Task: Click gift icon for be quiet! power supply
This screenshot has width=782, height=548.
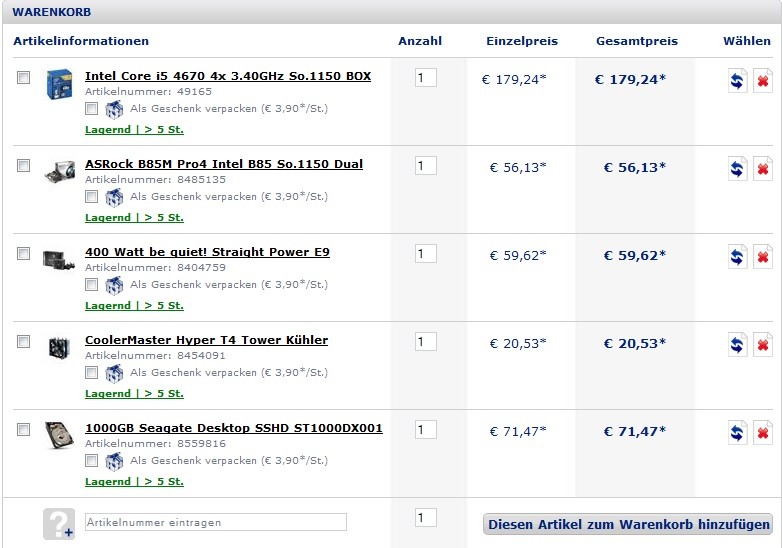Action: tap(114, 285)
